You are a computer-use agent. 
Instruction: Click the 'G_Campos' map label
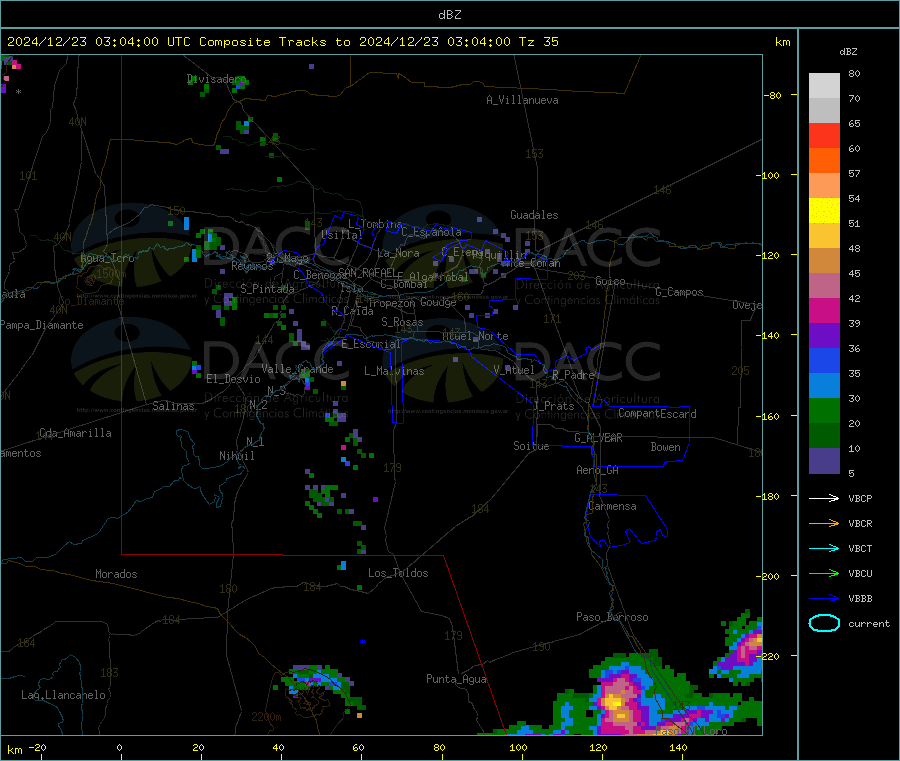click(680, 292)
